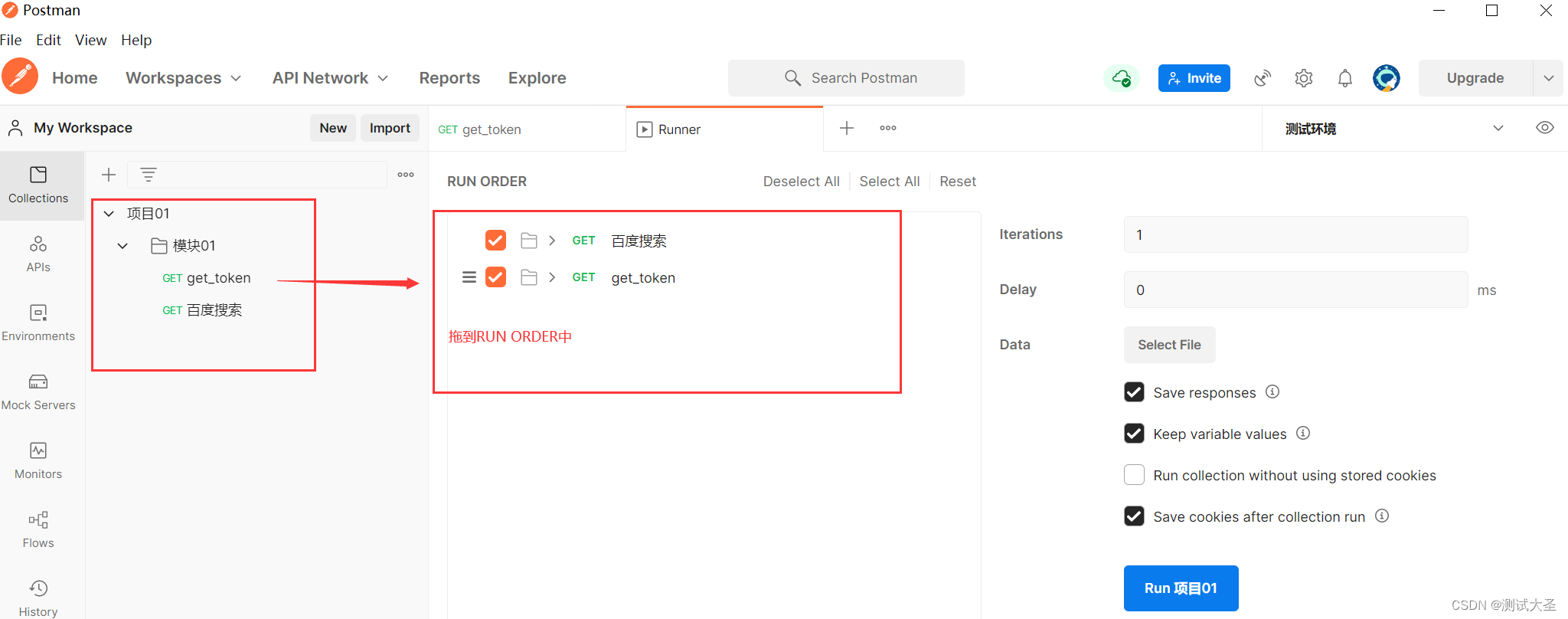Open the Help menu
Viewport: 1568px width, 619px height.
[136, 40]
